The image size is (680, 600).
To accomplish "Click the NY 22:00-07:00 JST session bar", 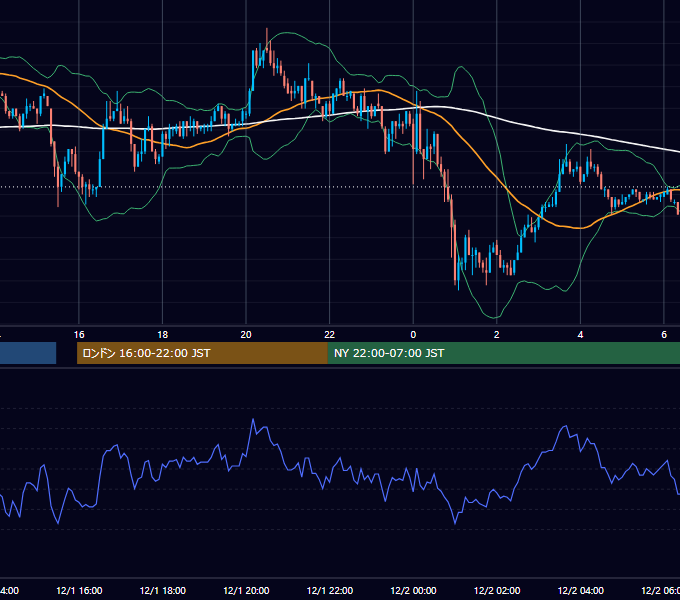I will pyautogui.click(x=503, y=353).
